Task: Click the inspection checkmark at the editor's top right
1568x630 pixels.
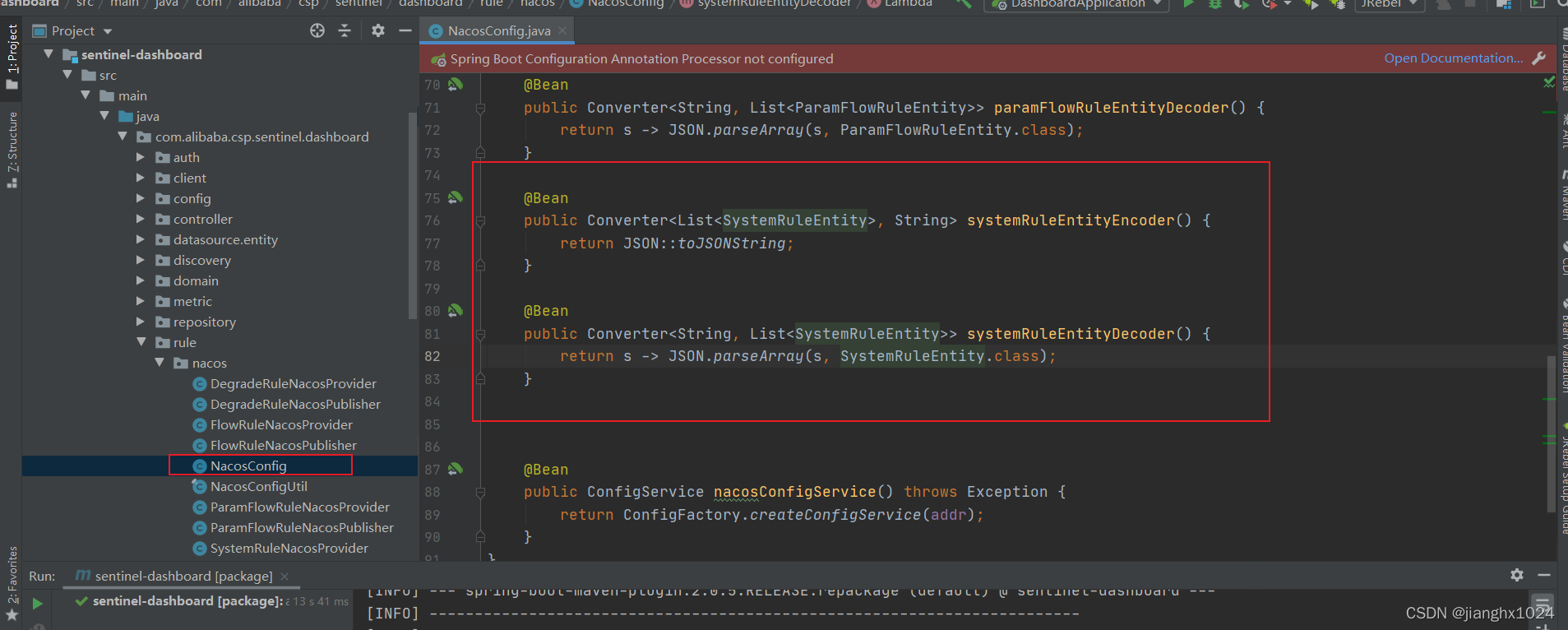Action: pyautogui.click(x=1549, y=81)
